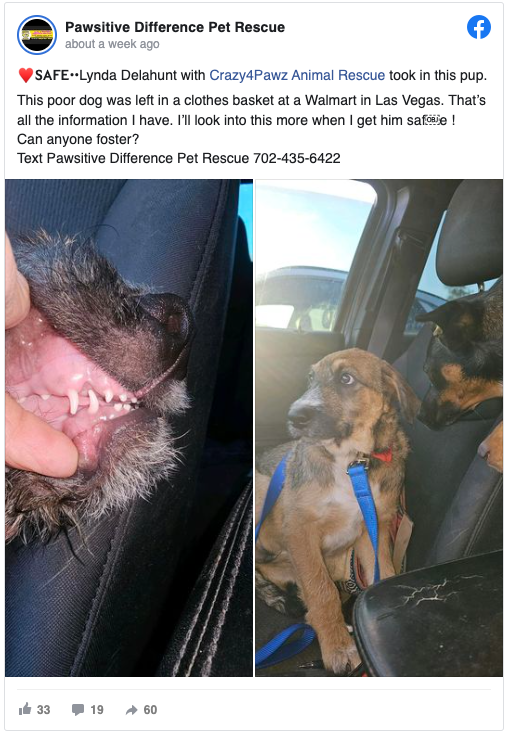Click the thumbs-up like icon
This screenshot has height=733, width=506.
coord(25,709)
